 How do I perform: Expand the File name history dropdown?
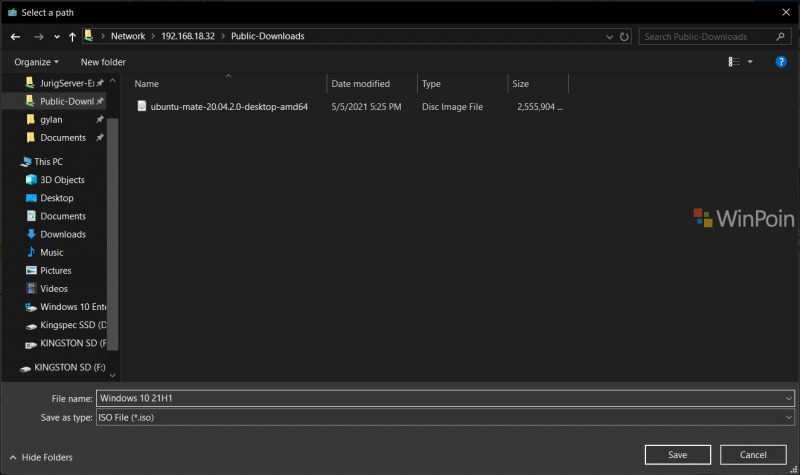(789, 398)
